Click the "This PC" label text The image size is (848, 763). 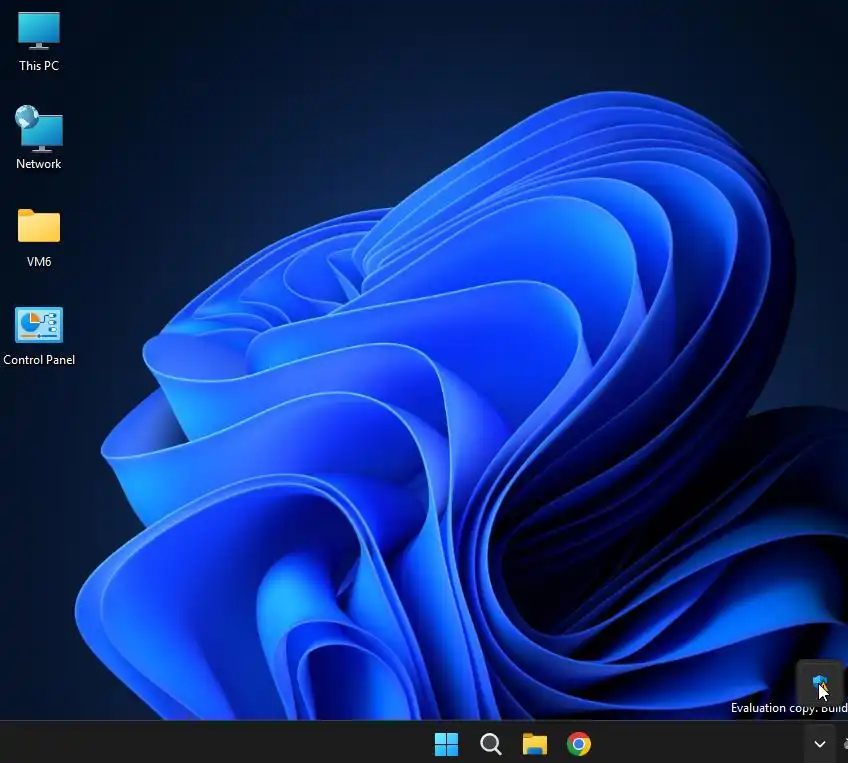pos(39,65)
